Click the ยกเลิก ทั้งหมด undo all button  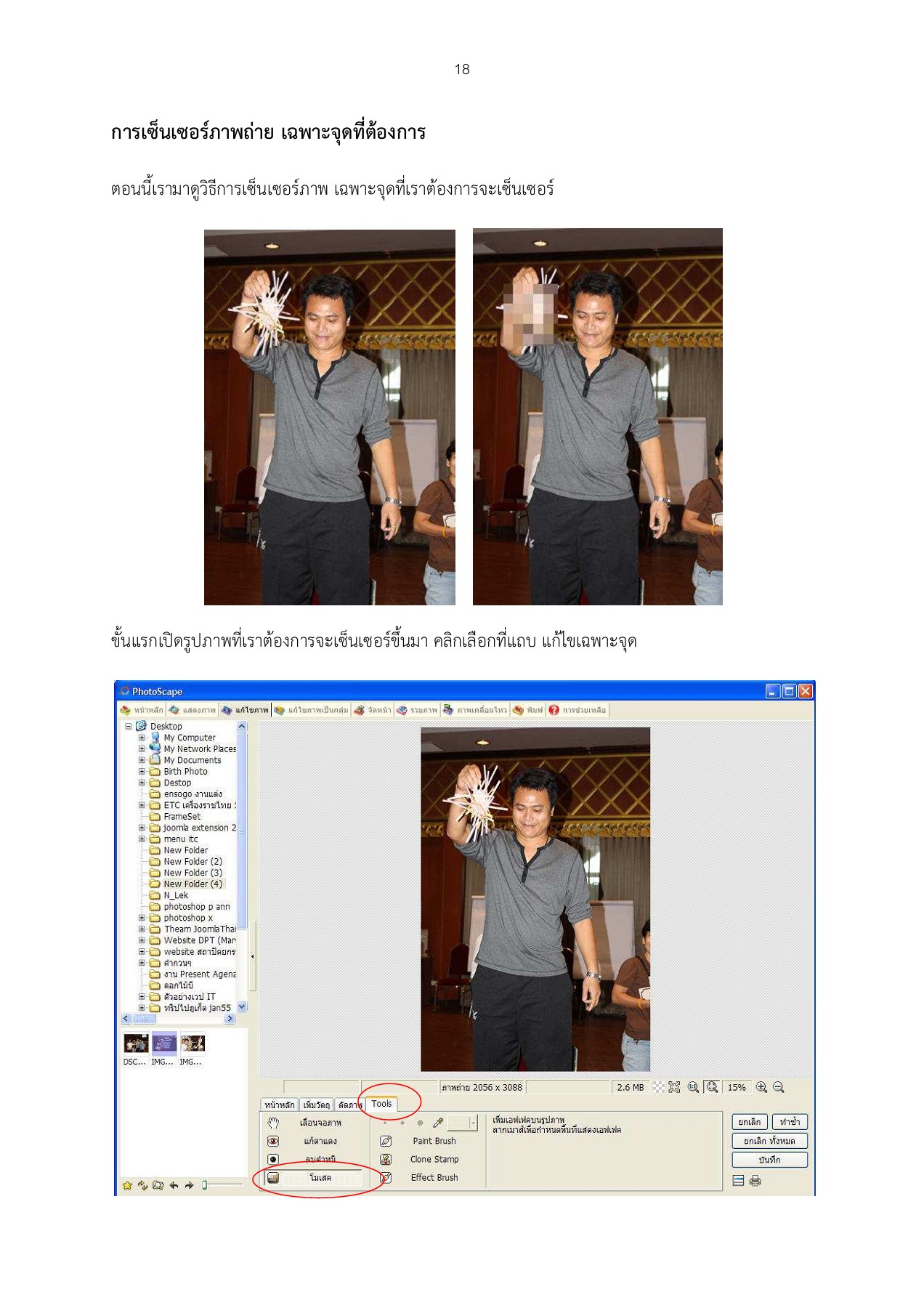[x=769, y=1141]
